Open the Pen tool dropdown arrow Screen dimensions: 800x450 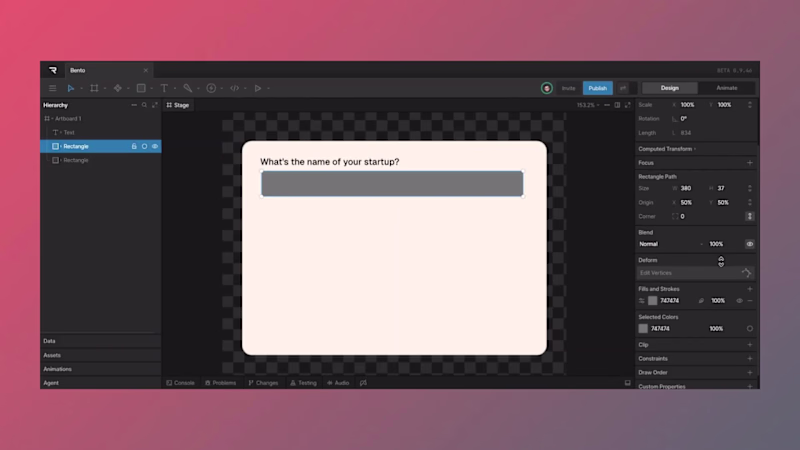(198, 88)
